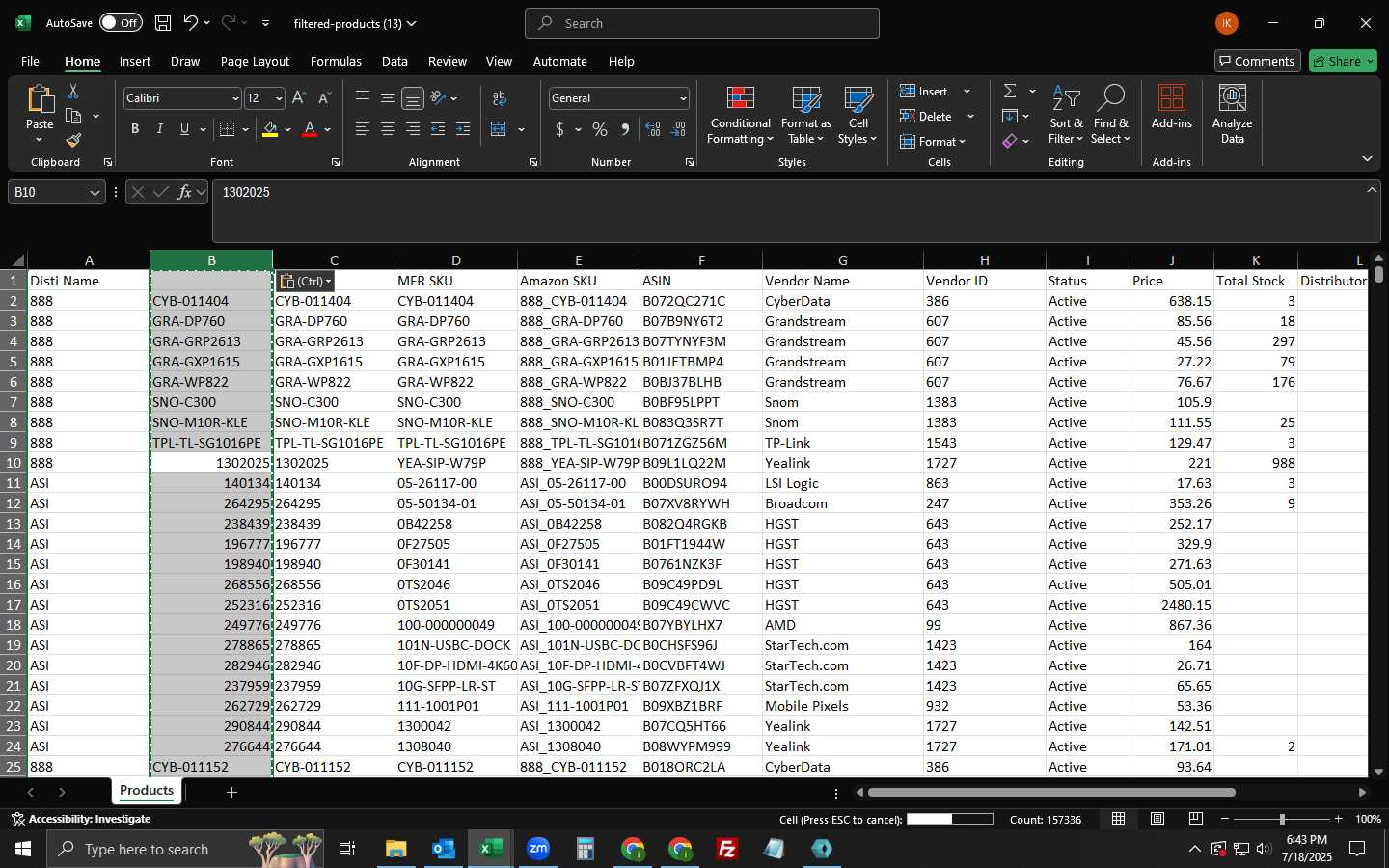Open the Paste Options (Ctrl) dropdown

point(305,281)
